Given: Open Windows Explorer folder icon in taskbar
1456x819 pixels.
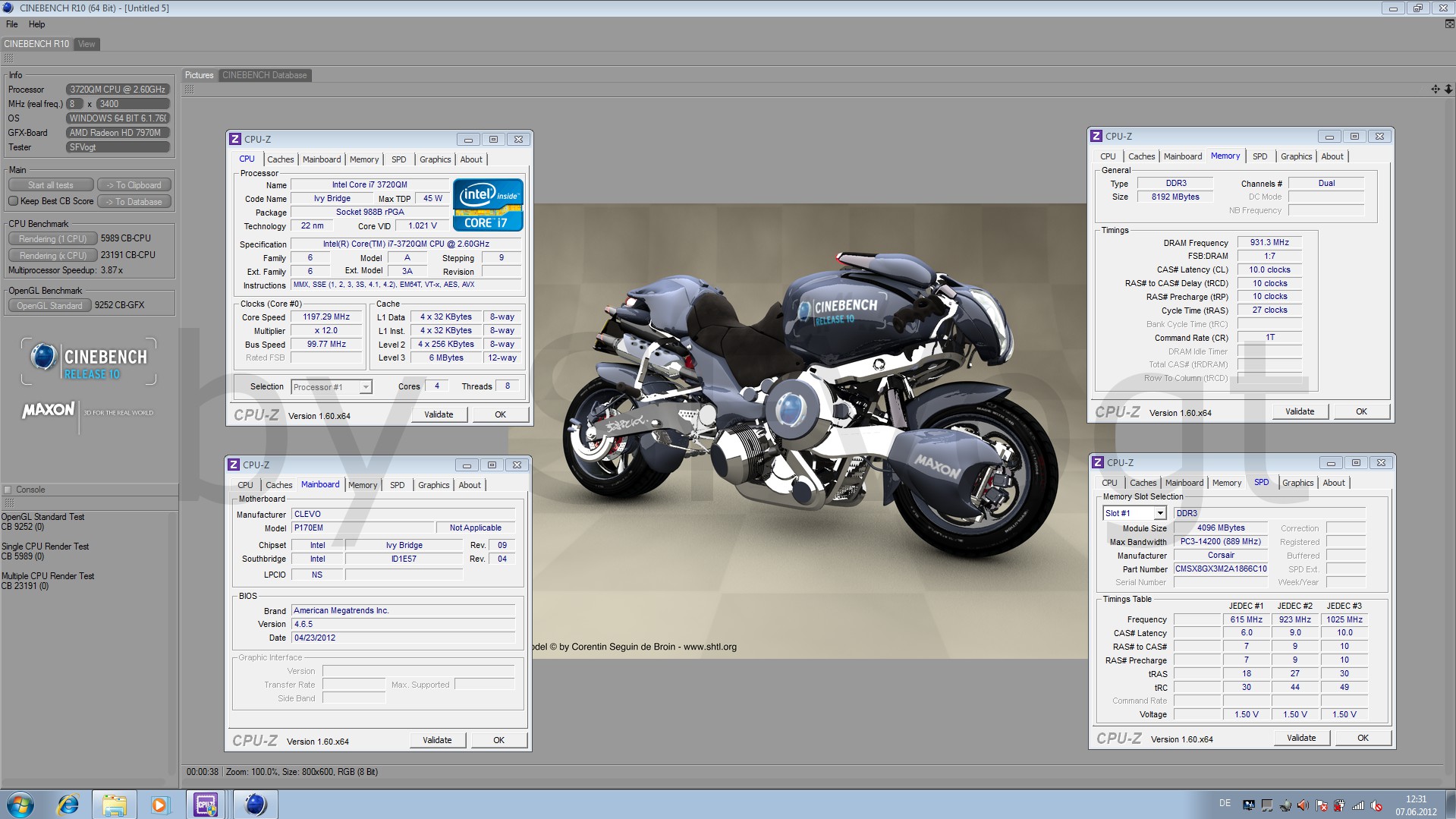Looking at the screenshot, I should [115, 805].
